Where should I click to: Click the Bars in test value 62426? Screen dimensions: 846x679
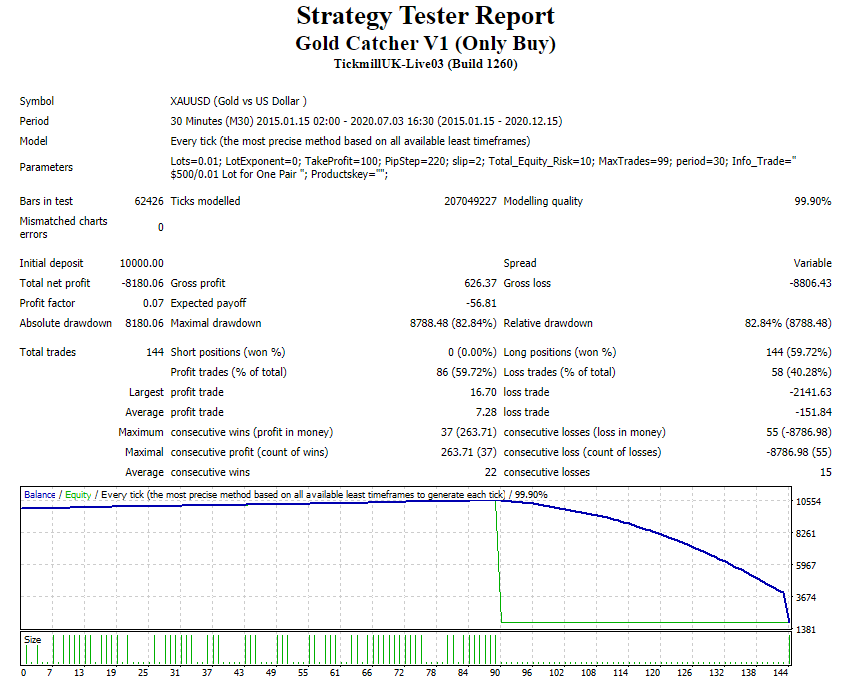[149, 201]
